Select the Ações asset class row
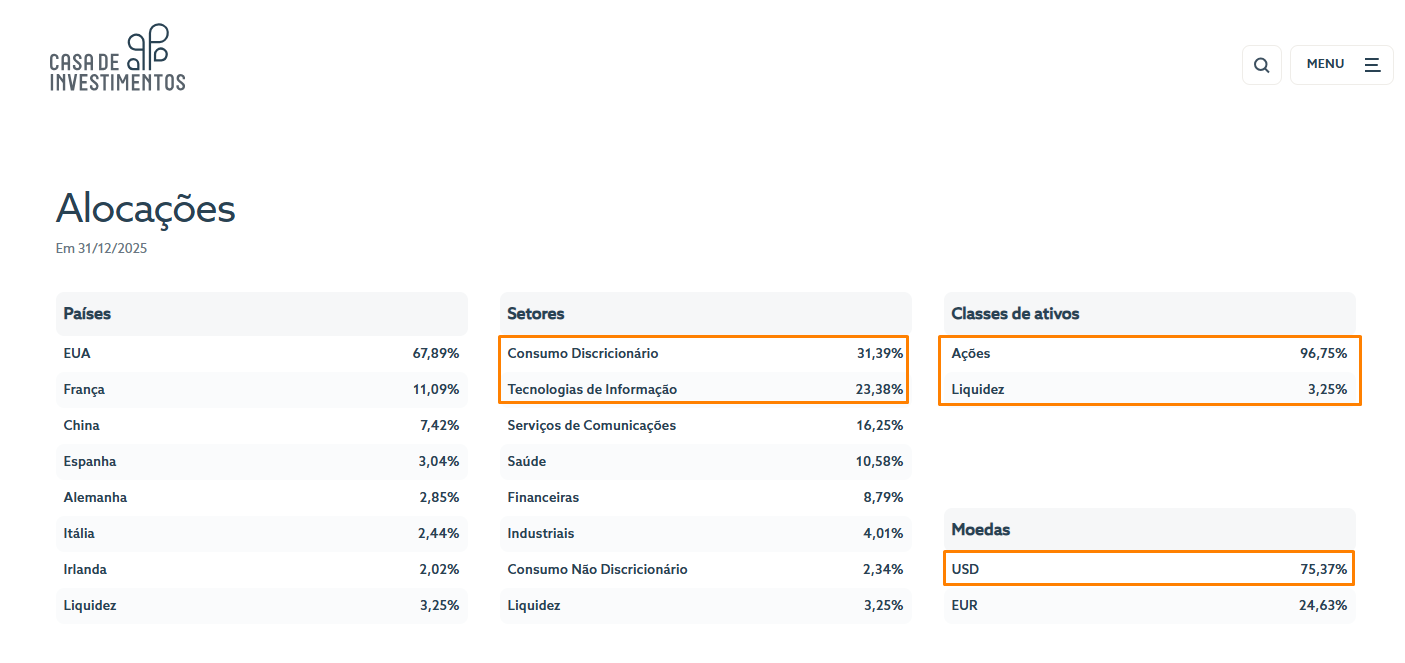 (1150, 354)
